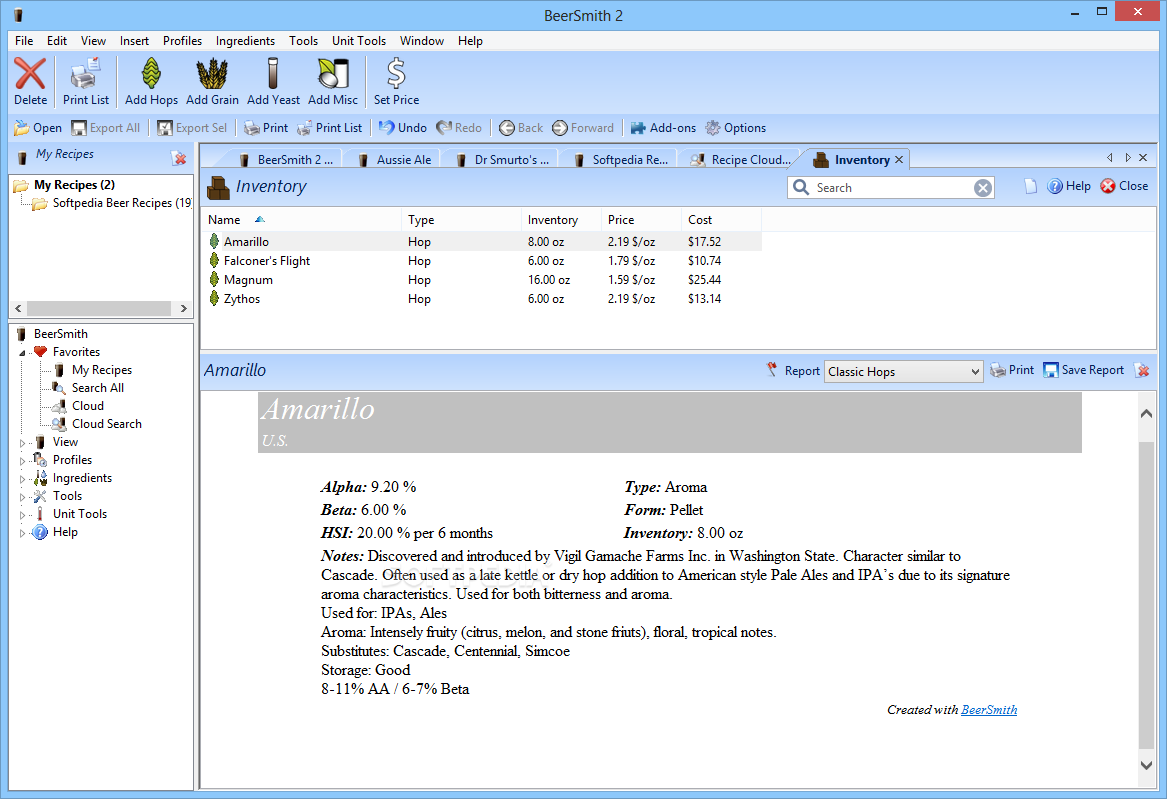Viewport: 1167px width, 799px height.
Task: Open the Unit Tools menu
Action: 359,41
